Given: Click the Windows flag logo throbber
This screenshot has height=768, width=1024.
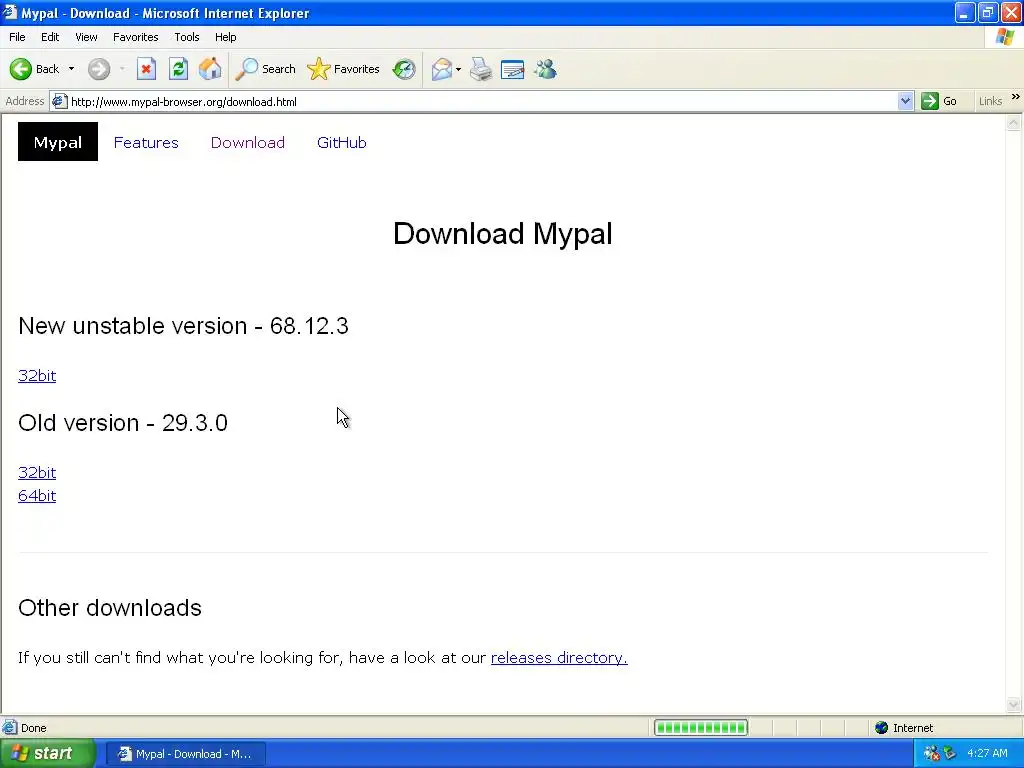Looking at the screenshot, I should coord(1005,37).
